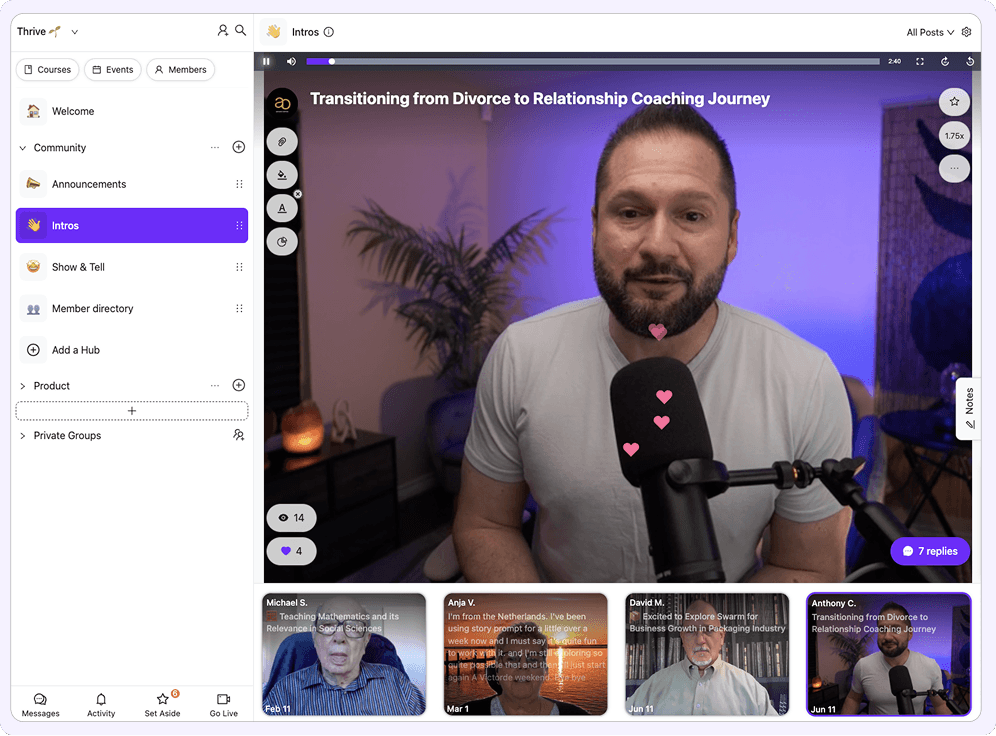Add a private group icon

(239, 435)
